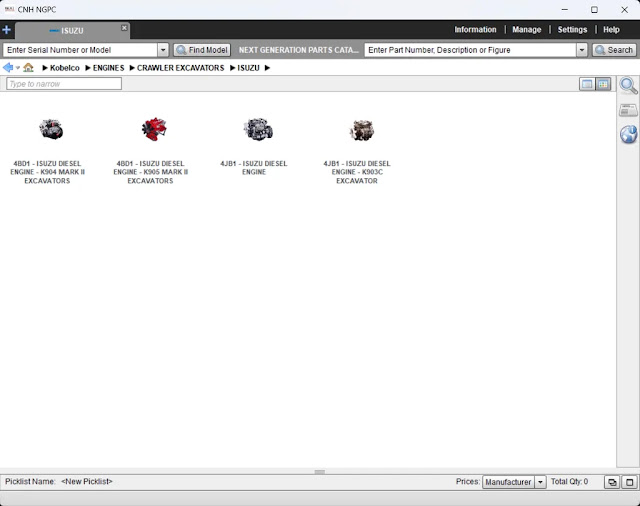Open the globe information side icon
Screen dimensions: 640x506
(629, 134)
